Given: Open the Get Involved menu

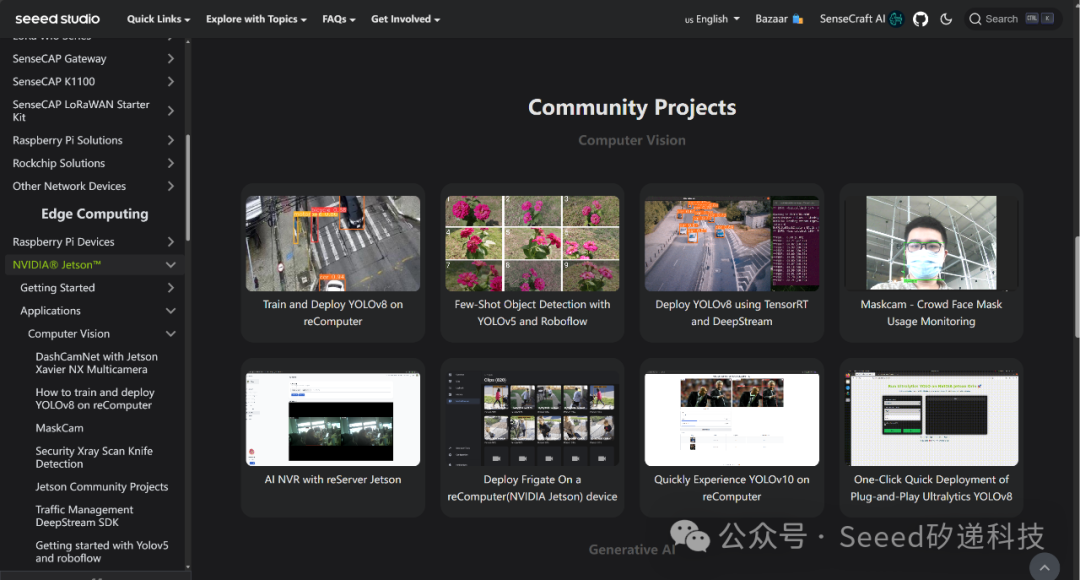Looking at the screenshot, I should pos(405,19).
